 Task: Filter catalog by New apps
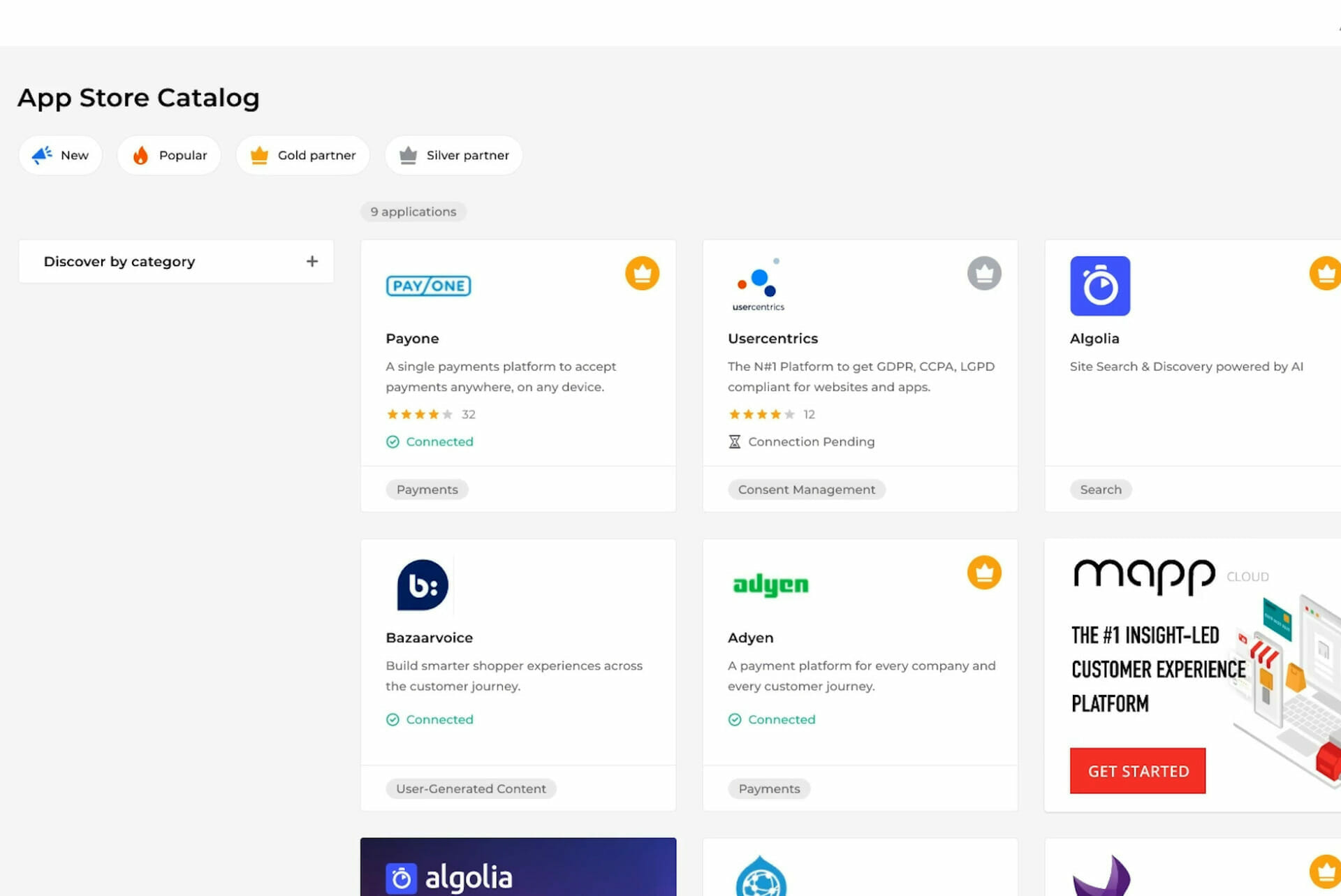point(60,155)
